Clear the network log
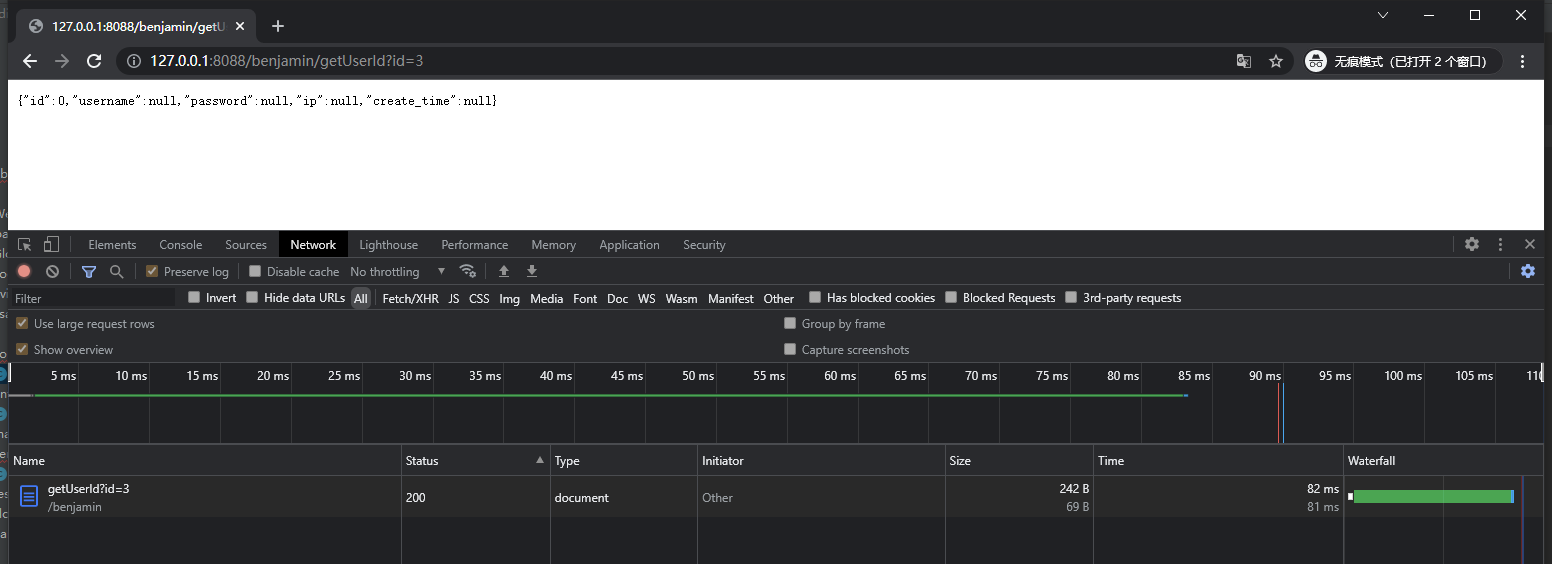 click(52, 271)
